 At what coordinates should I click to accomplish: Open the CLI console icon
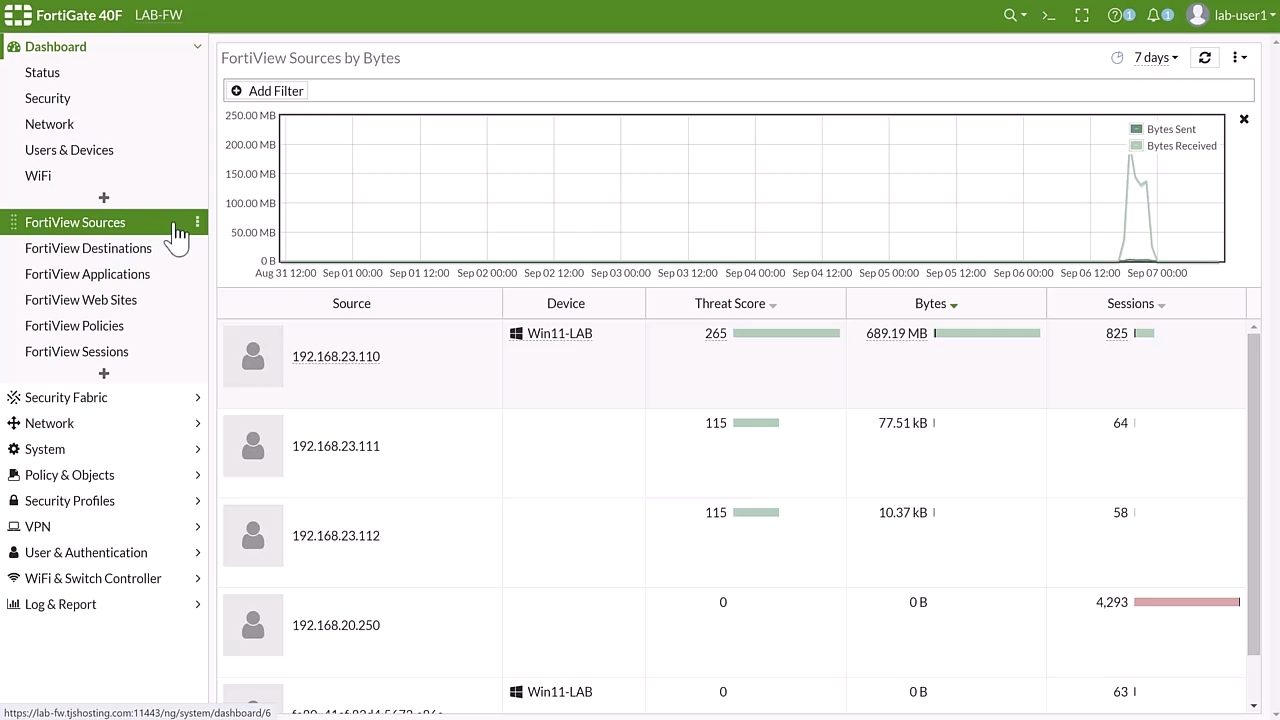[x=1049, y=15]
